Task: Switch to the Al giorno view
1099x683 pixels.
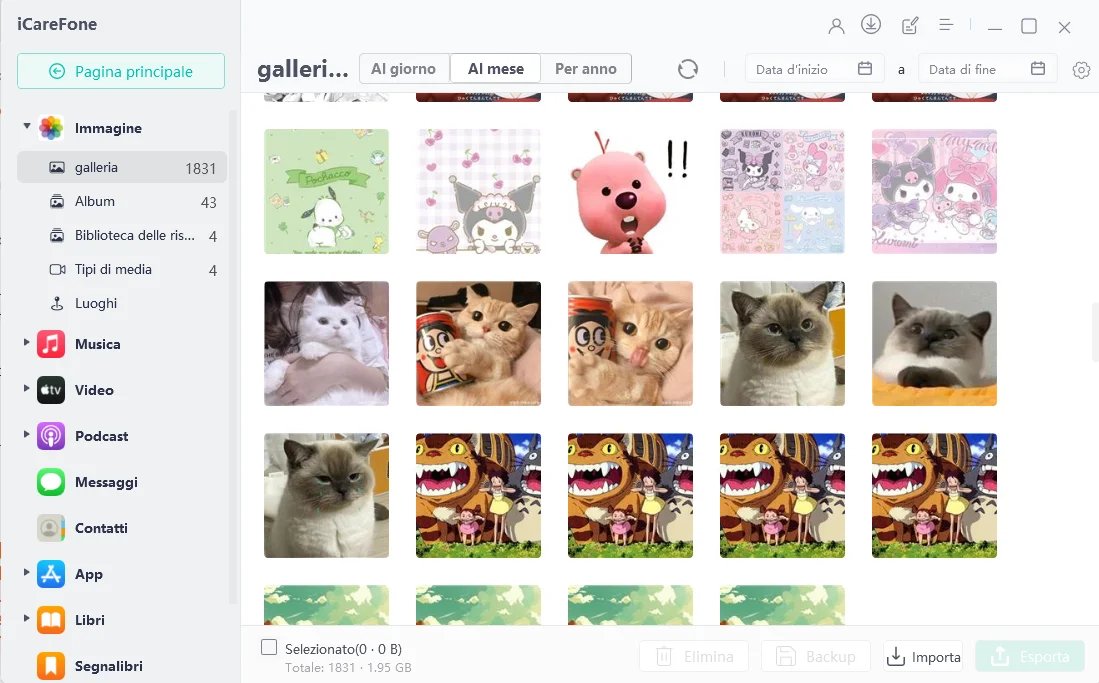Action: 404,69
